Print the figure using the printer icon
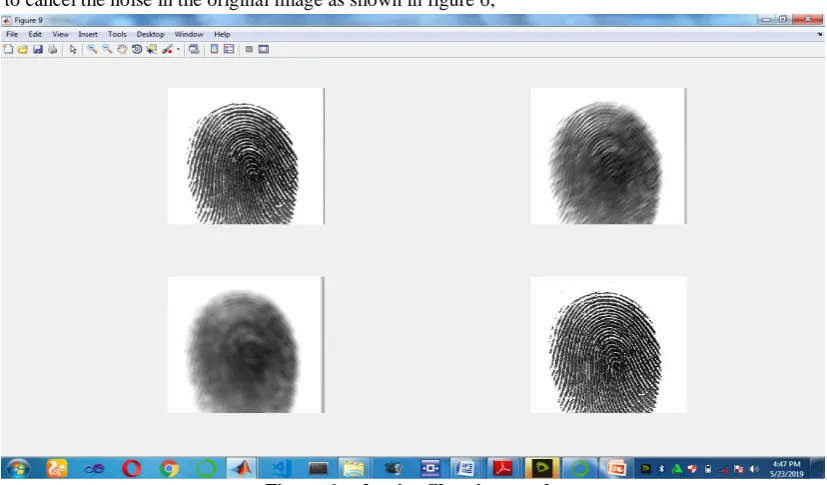Screen dimensions: 827x485 (x=52, y=49)
